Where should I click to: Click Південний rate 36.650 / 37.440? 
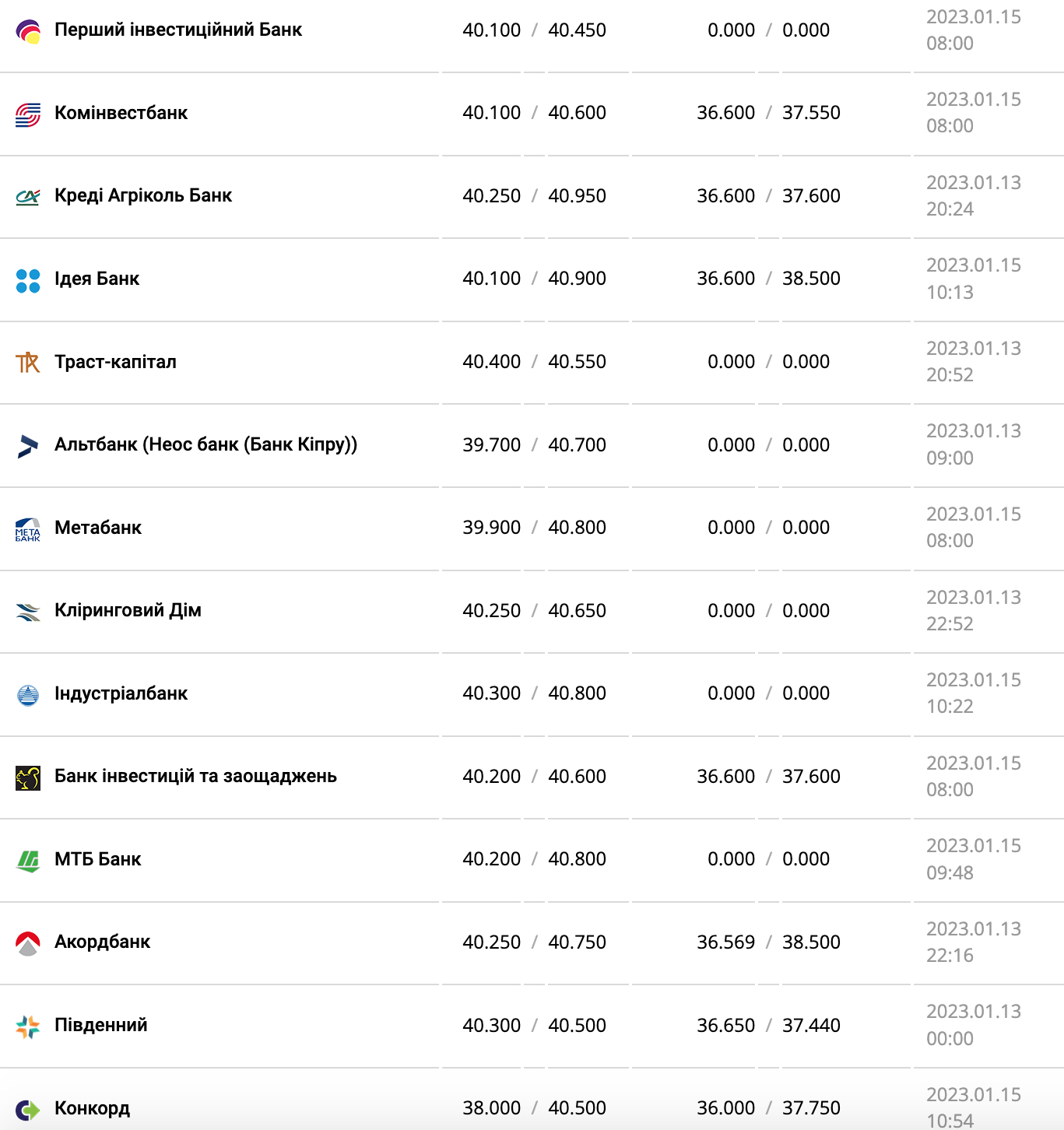[768, 1025]
